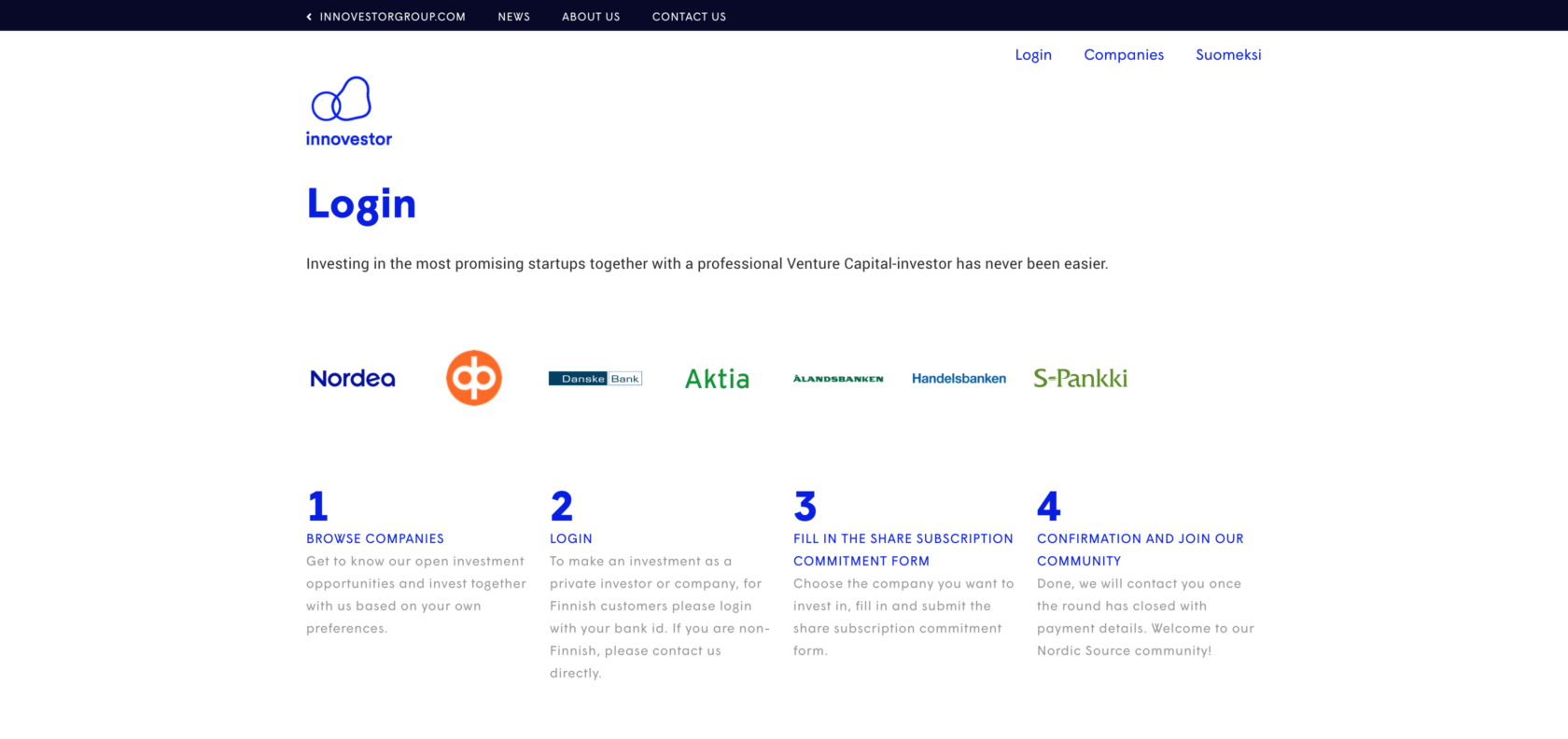Open the ABOUT US menu item
The height and width of the screenshot is (739, 1568).
click(x=591, y=16)
